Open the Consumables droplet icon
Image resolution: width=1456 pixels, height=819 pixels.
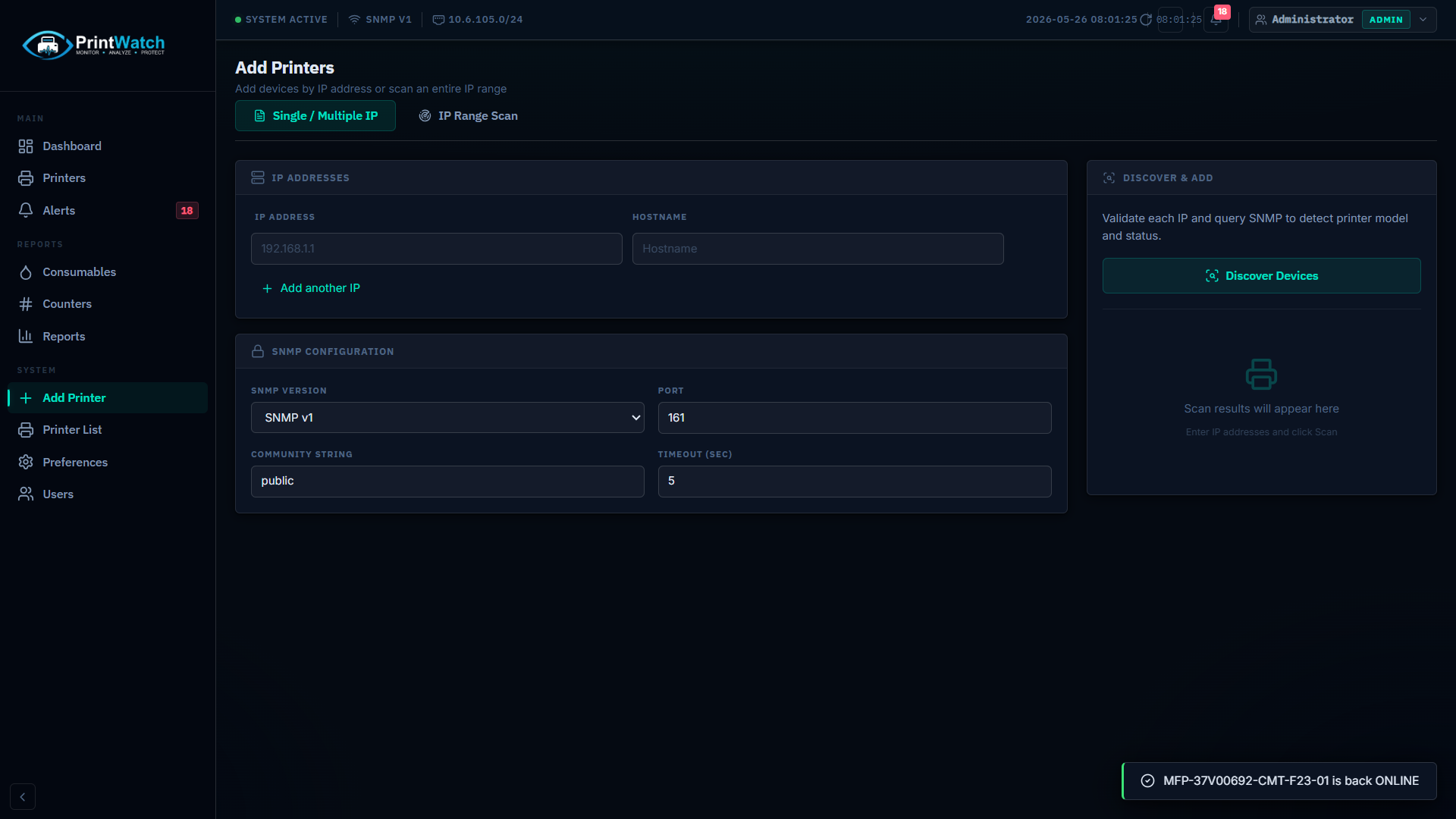[26, 272]
